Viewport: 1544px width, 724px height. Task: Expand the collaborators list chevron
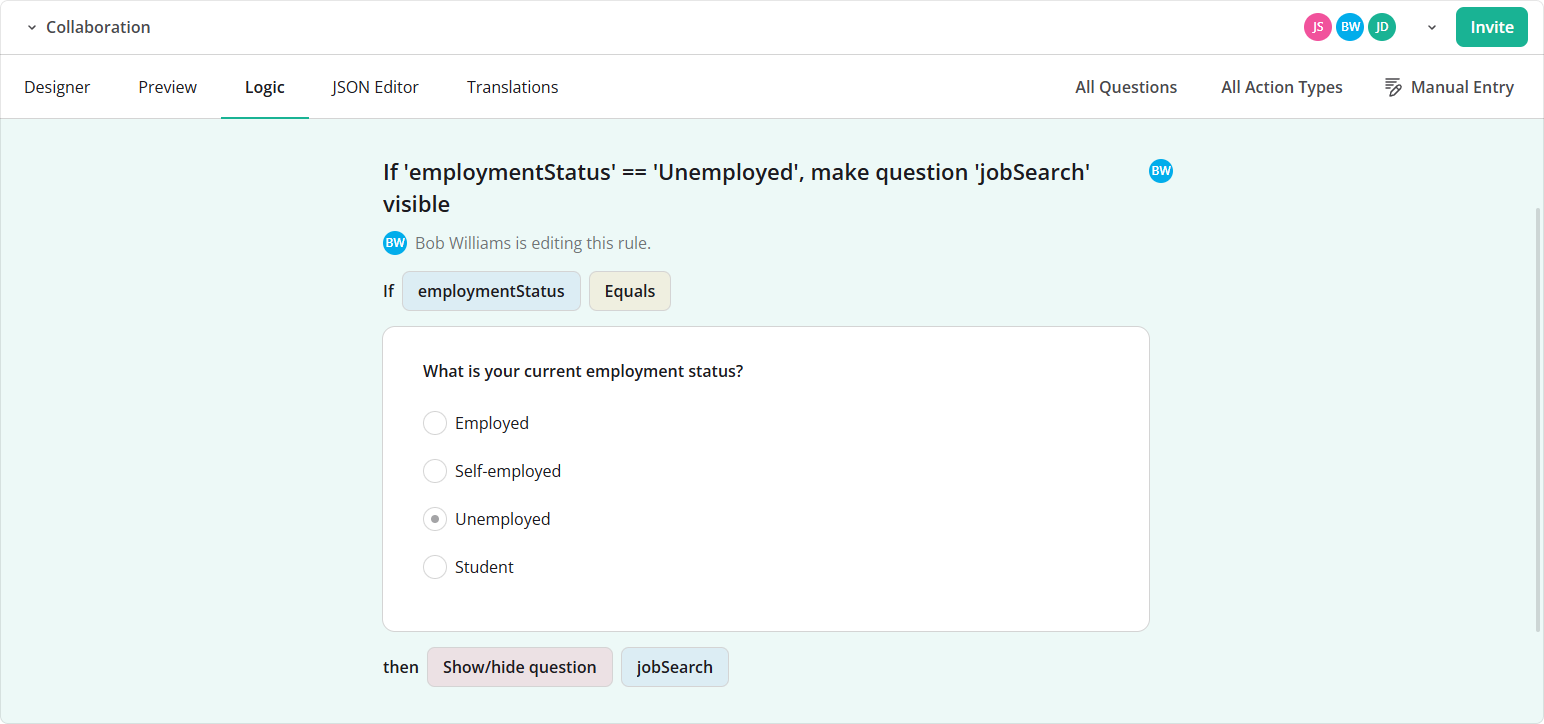tap(1432, 28)
